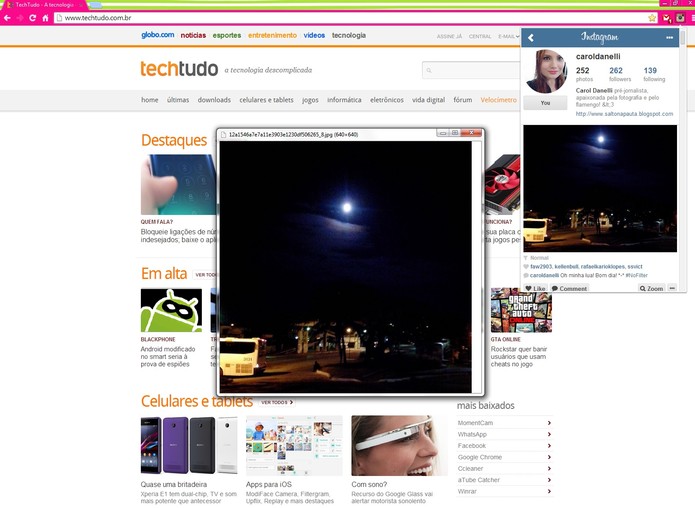Click the comment bubble icon beside caption

526,275
